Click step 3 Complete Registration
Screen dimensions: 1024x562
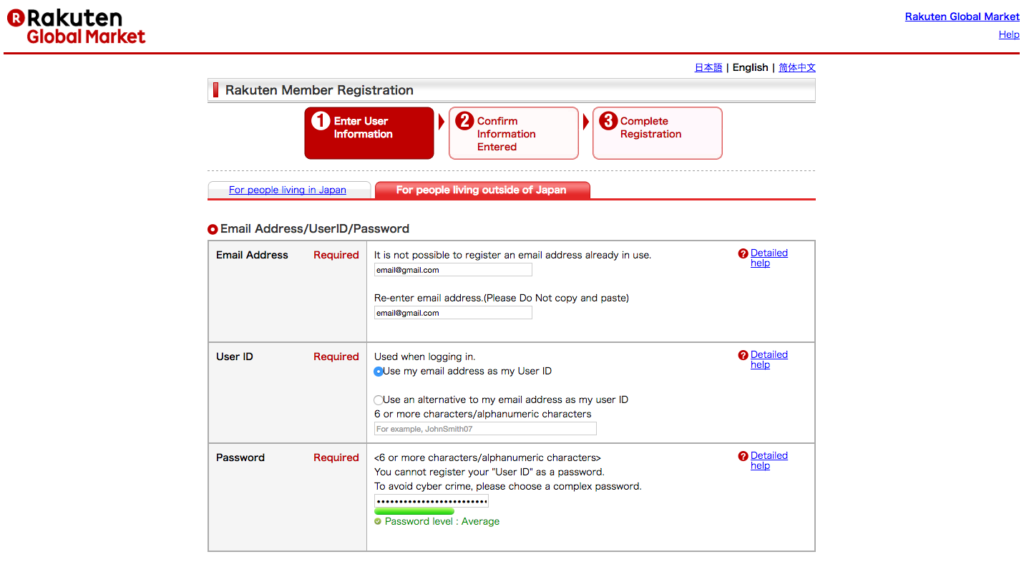tap(658, 133)
